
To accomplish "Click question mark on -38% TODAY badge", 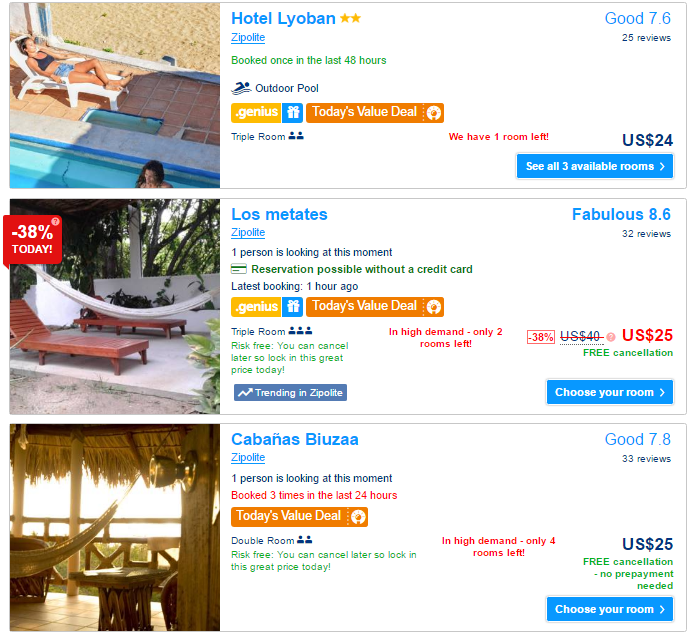I will (x=55, y=221).
